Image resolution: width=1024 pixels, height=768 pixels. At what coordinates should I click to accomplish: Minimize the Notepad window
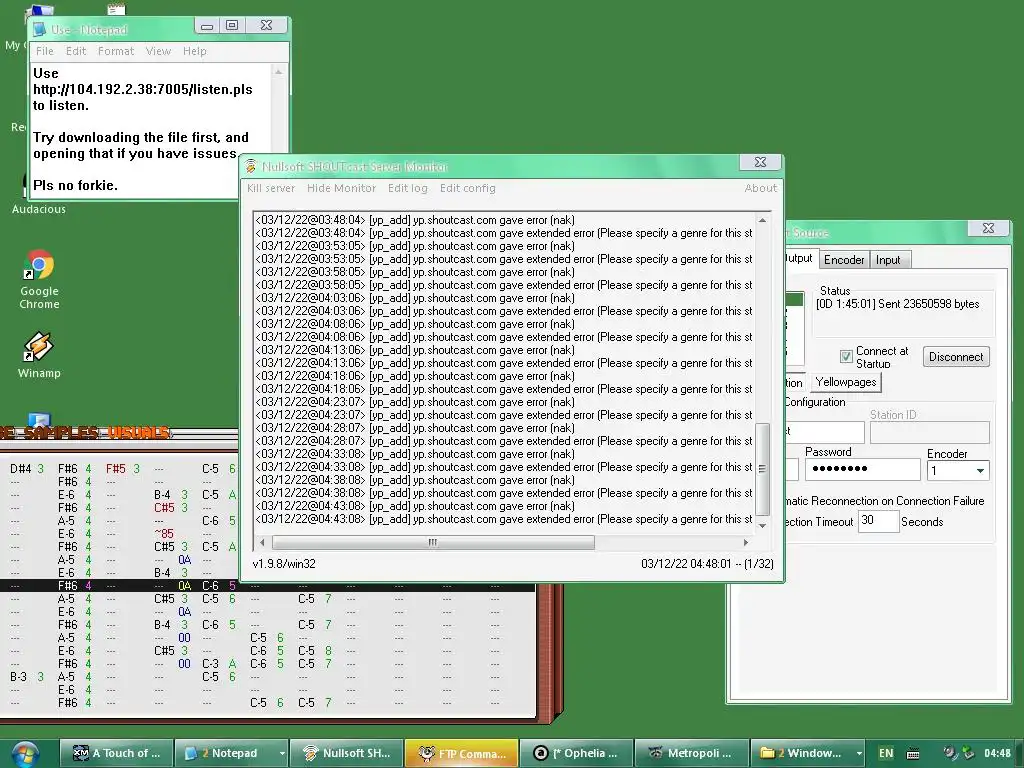(207, 25)
